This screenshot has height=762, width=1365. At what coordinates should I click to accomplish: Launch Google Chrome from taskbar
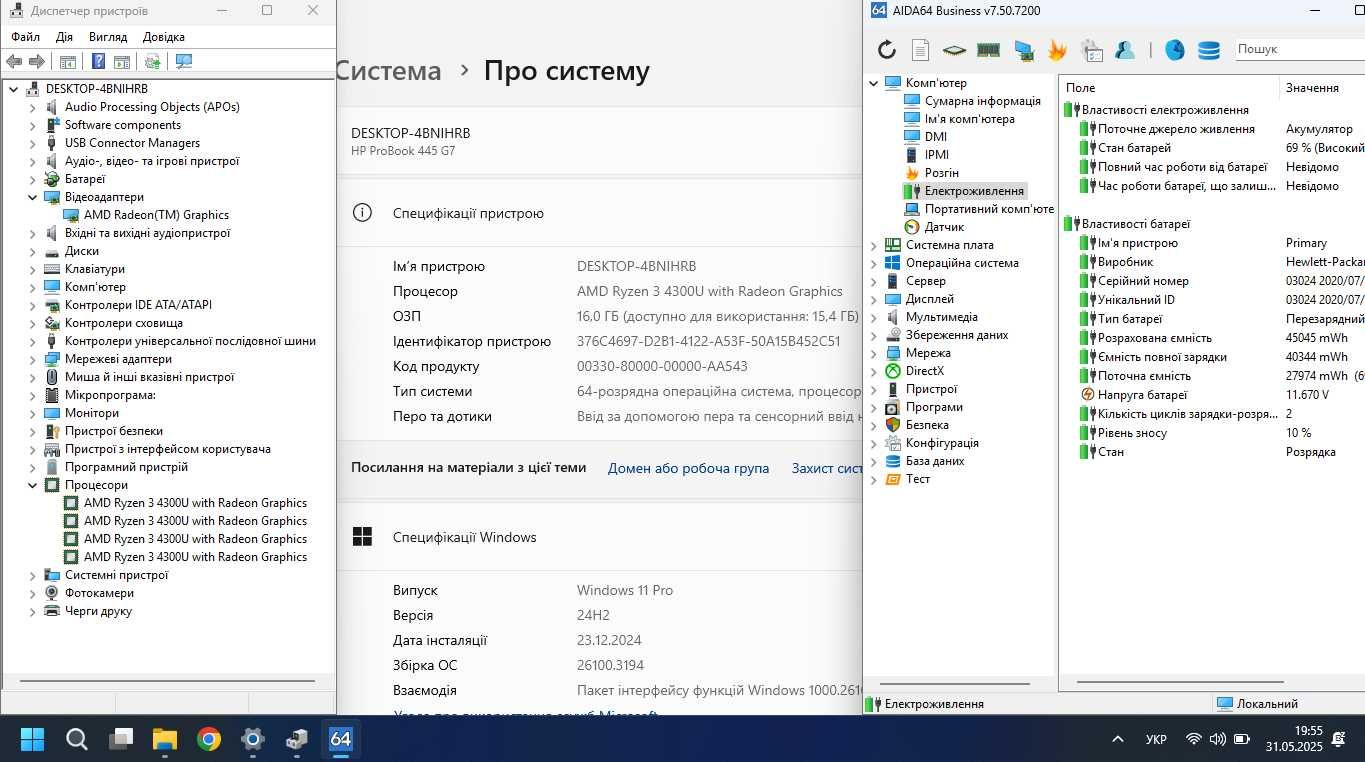click(209, 739)
